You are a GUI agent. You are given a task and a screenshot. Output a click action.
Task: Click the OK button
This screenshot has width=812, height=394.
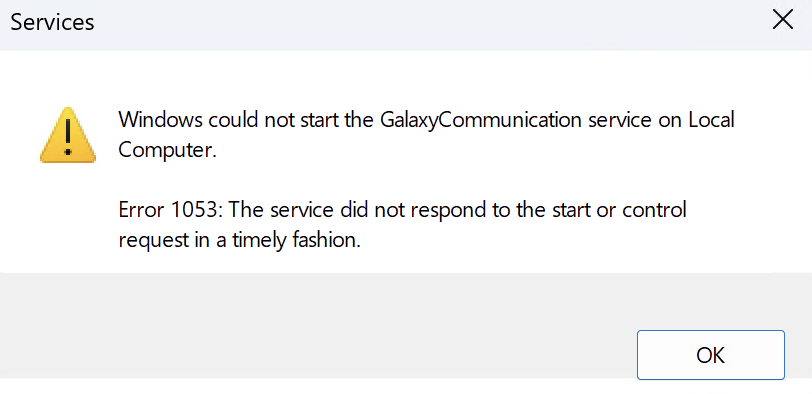coord(710,355)
